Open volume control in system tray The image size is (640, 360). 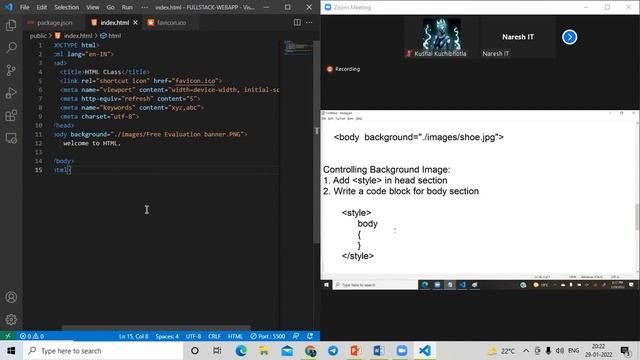[x=560, y=351]
